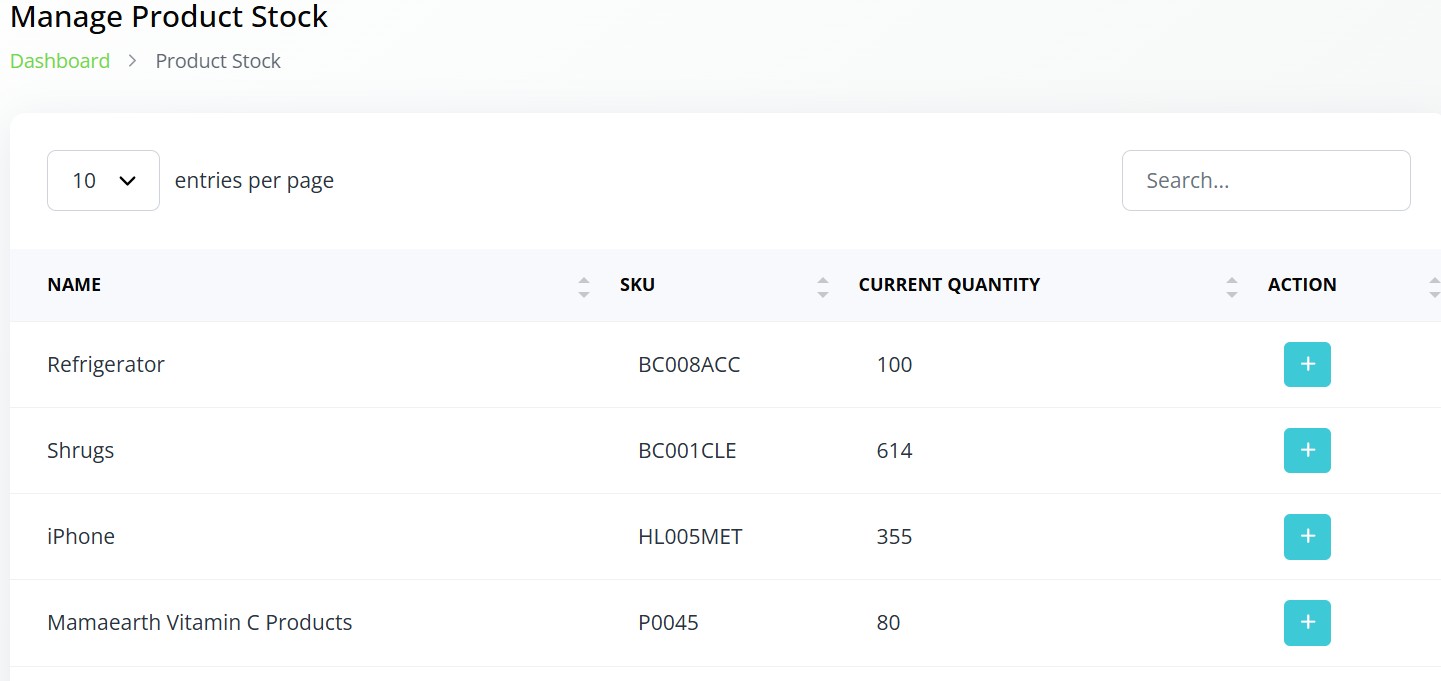
Task: Click the HL005MET SKU cell
Action: 690,537
